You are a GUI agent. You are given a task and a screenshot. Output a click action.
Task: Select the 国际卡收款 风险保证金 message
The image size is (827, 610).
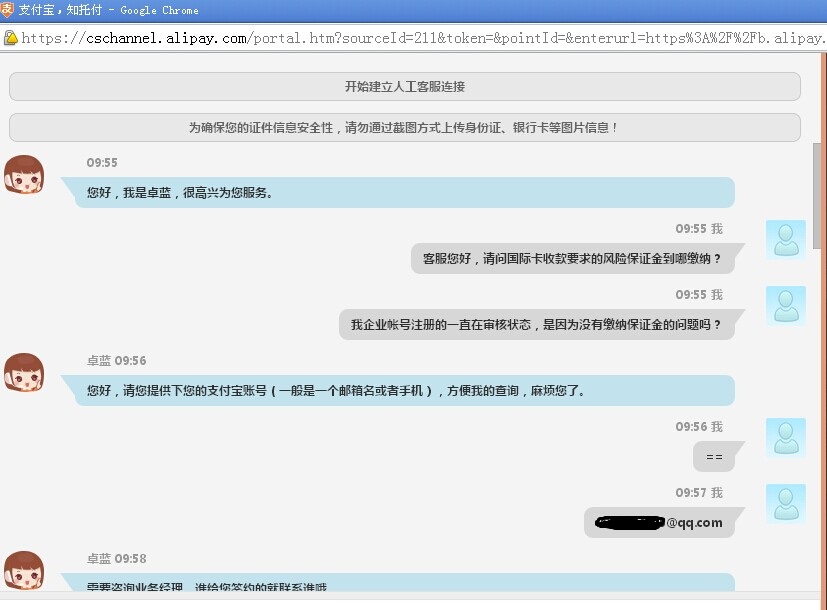572,259
